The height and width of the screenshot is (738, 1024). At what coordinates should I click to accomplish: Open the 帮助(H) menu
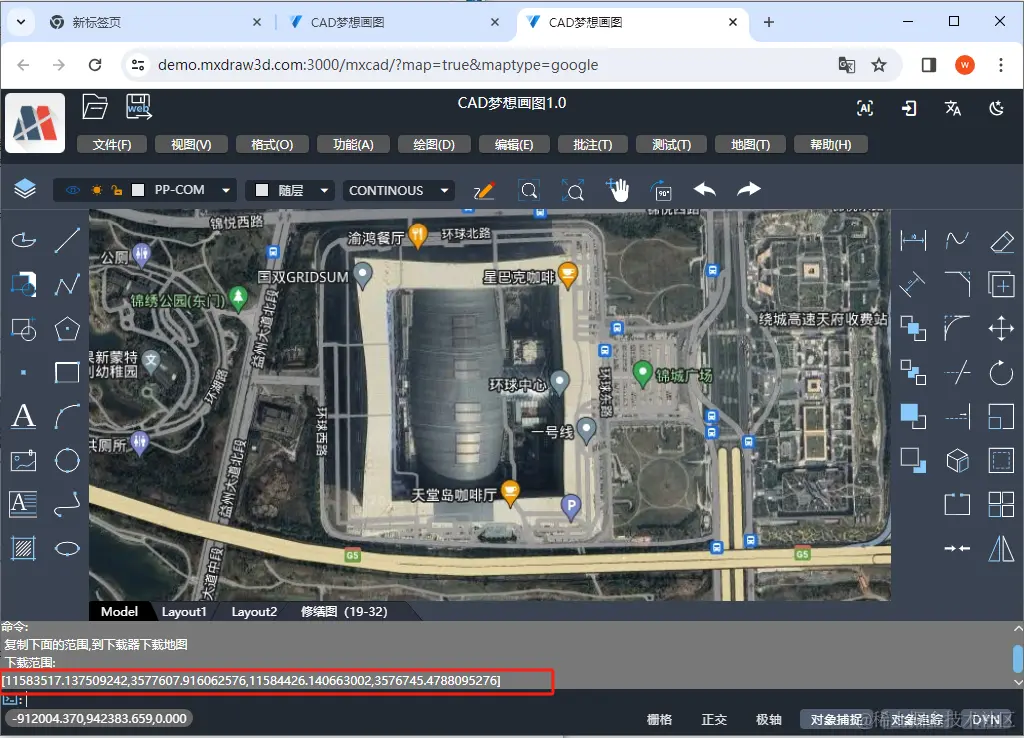831,144
